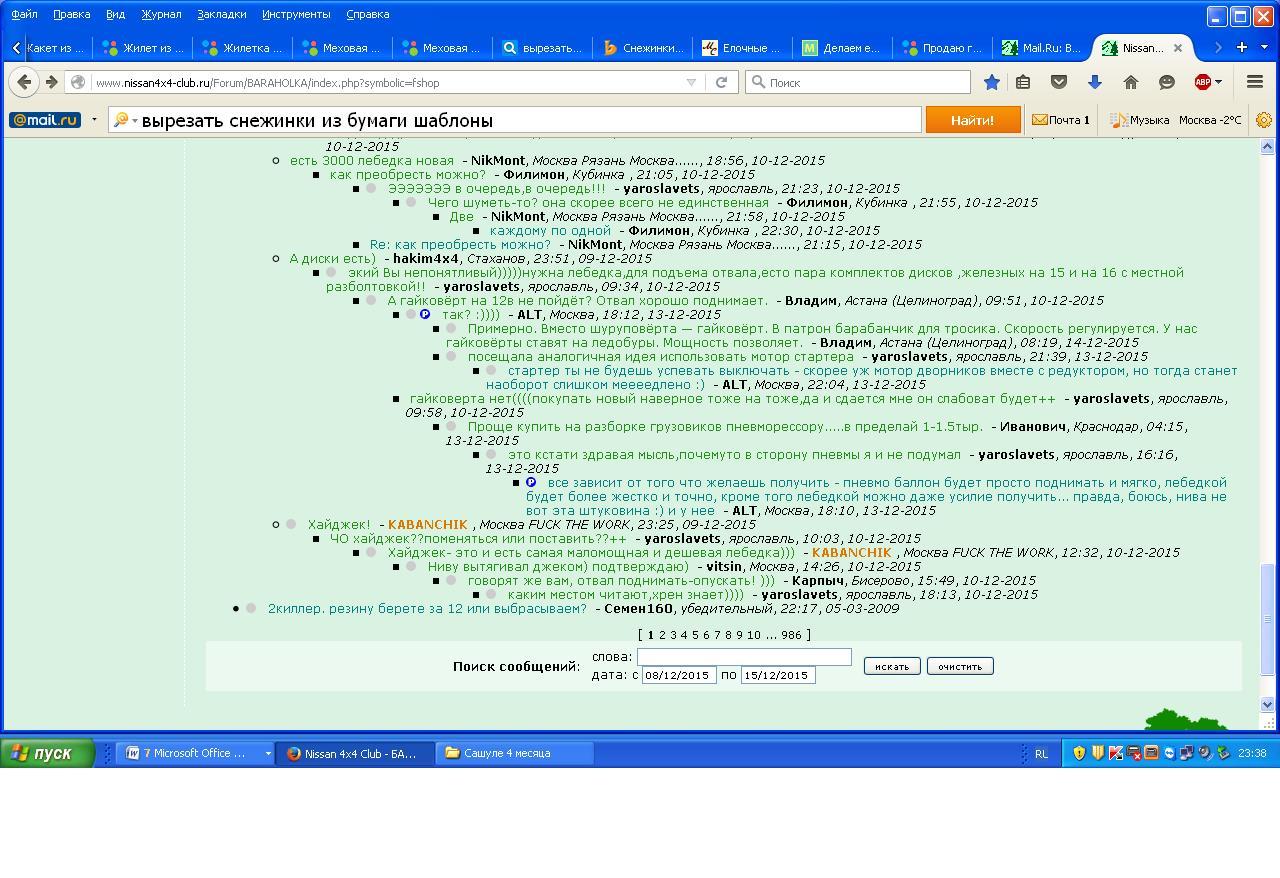
Task: Open the downloads arrow icon
Action: click(1095, 82)
